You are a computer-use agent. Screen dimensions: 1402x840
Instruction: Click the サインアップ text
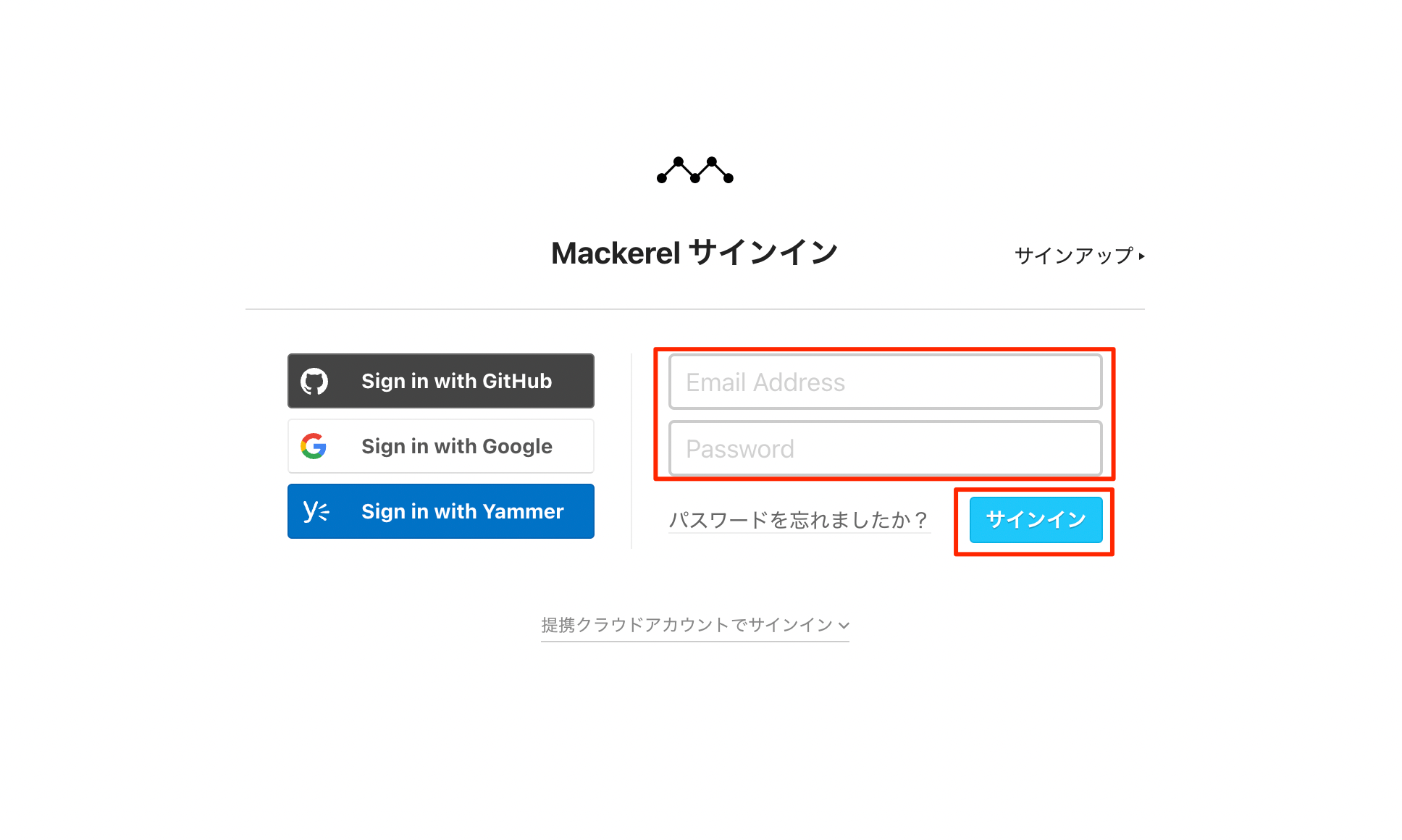1074,256
